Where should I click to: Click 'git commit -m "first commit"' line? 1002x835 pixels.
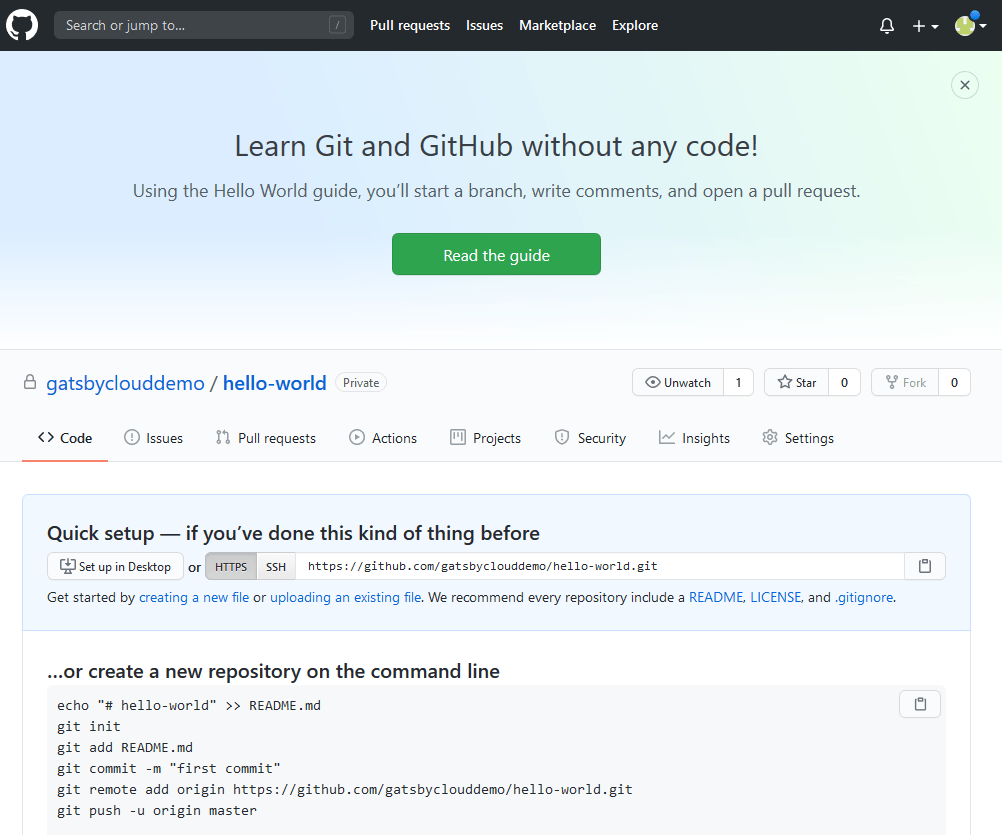pos(169,769)
